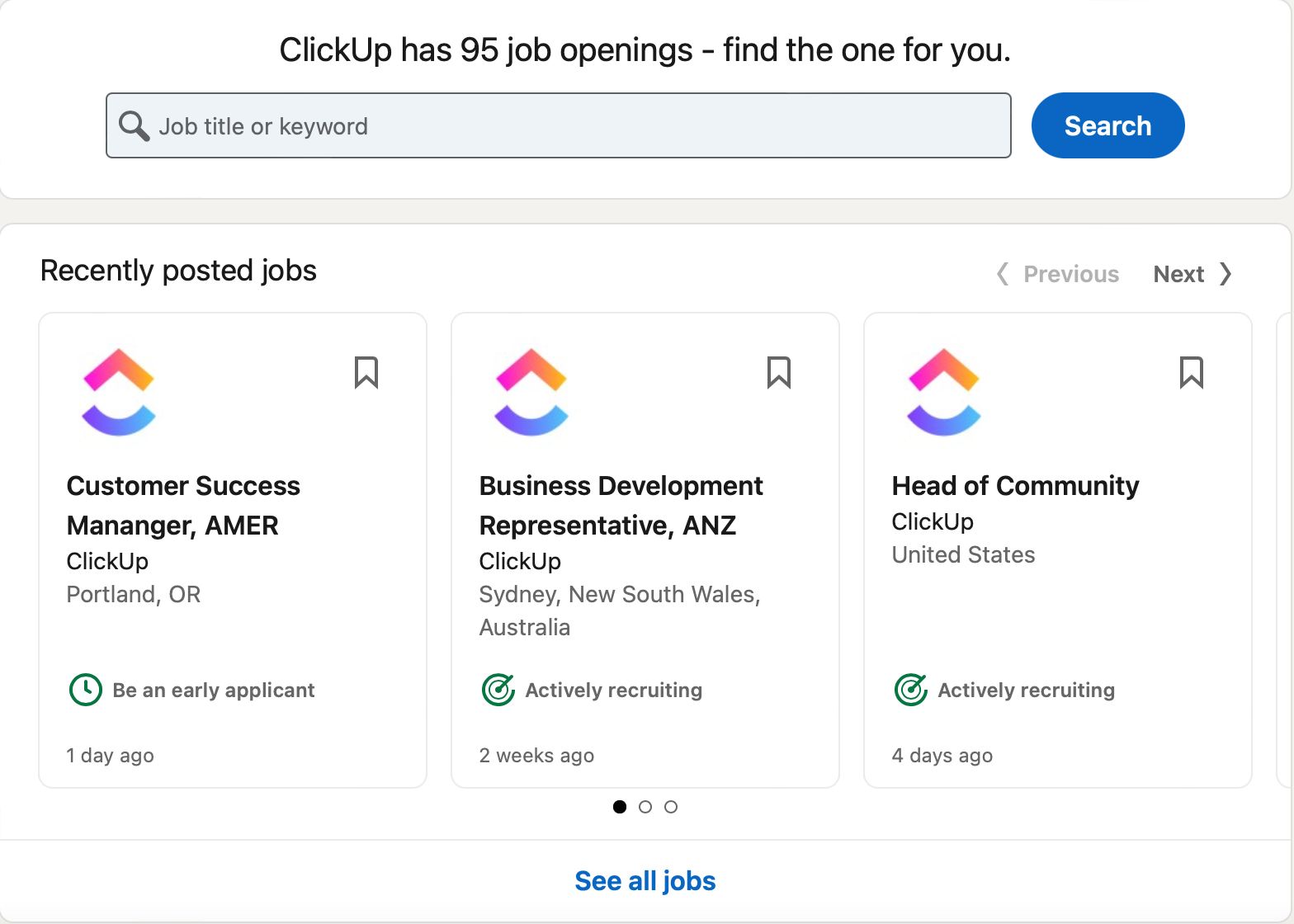Click ClickUp company name under Business Development job
The height and width of the screenshot is (924, 1294).
520,562
